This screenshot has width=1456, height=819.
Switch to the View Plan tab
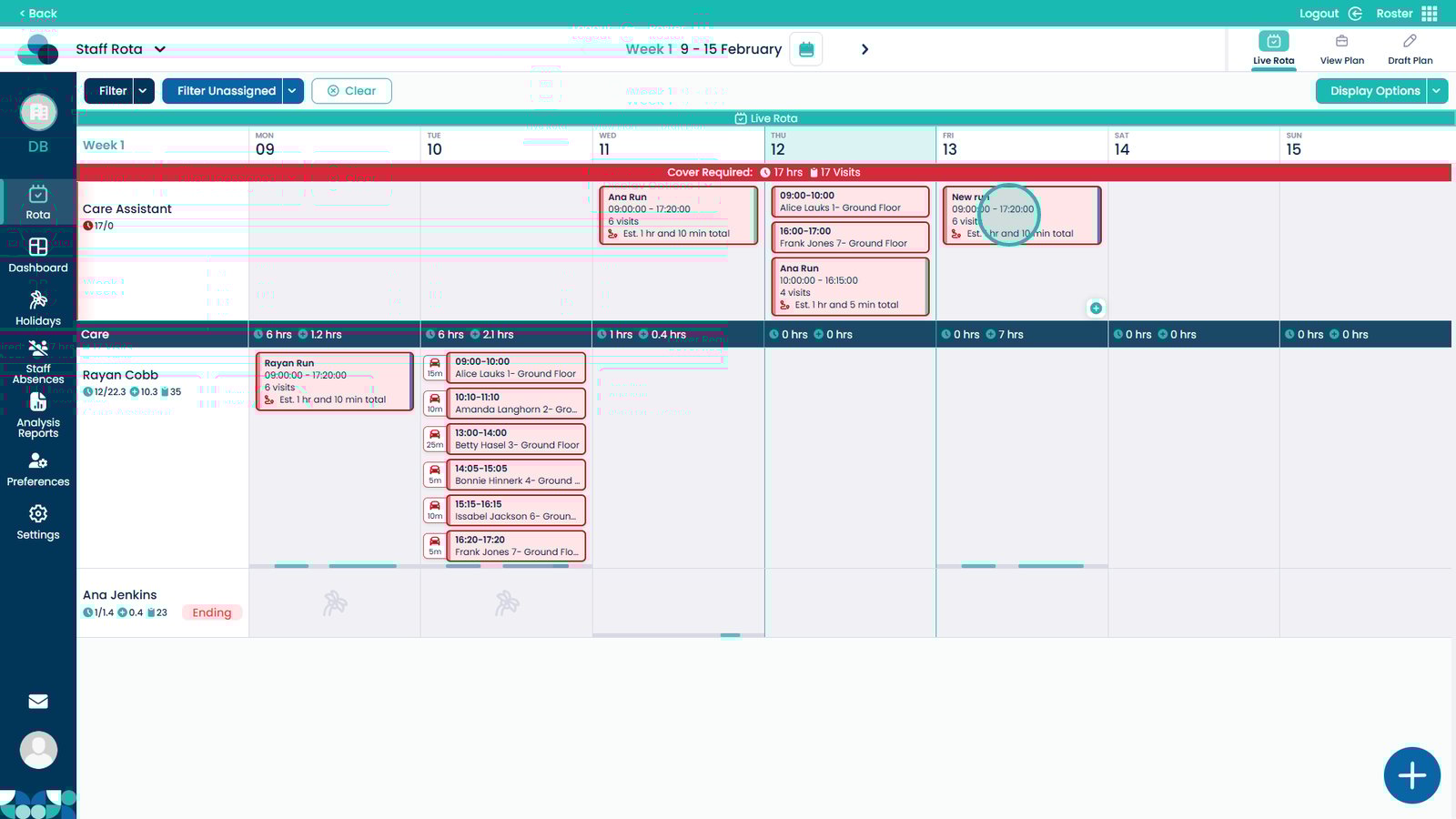pos(1341,49)
